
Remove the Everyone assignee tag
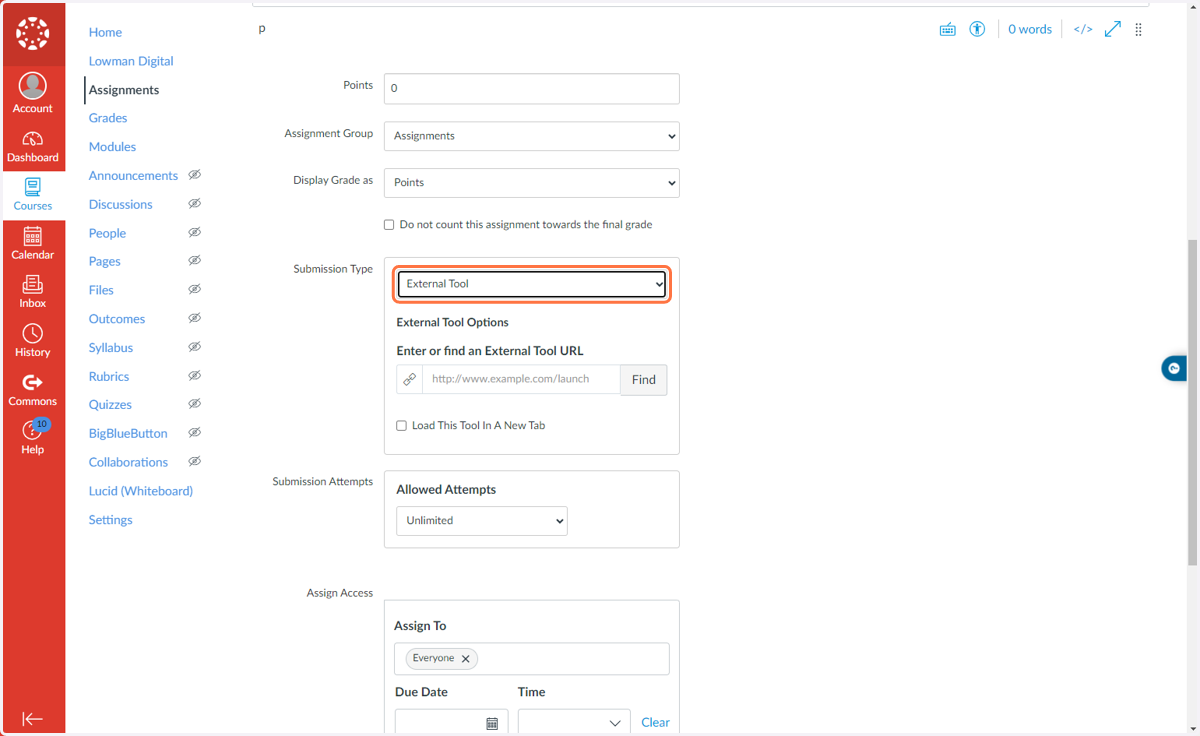[465, 659]
